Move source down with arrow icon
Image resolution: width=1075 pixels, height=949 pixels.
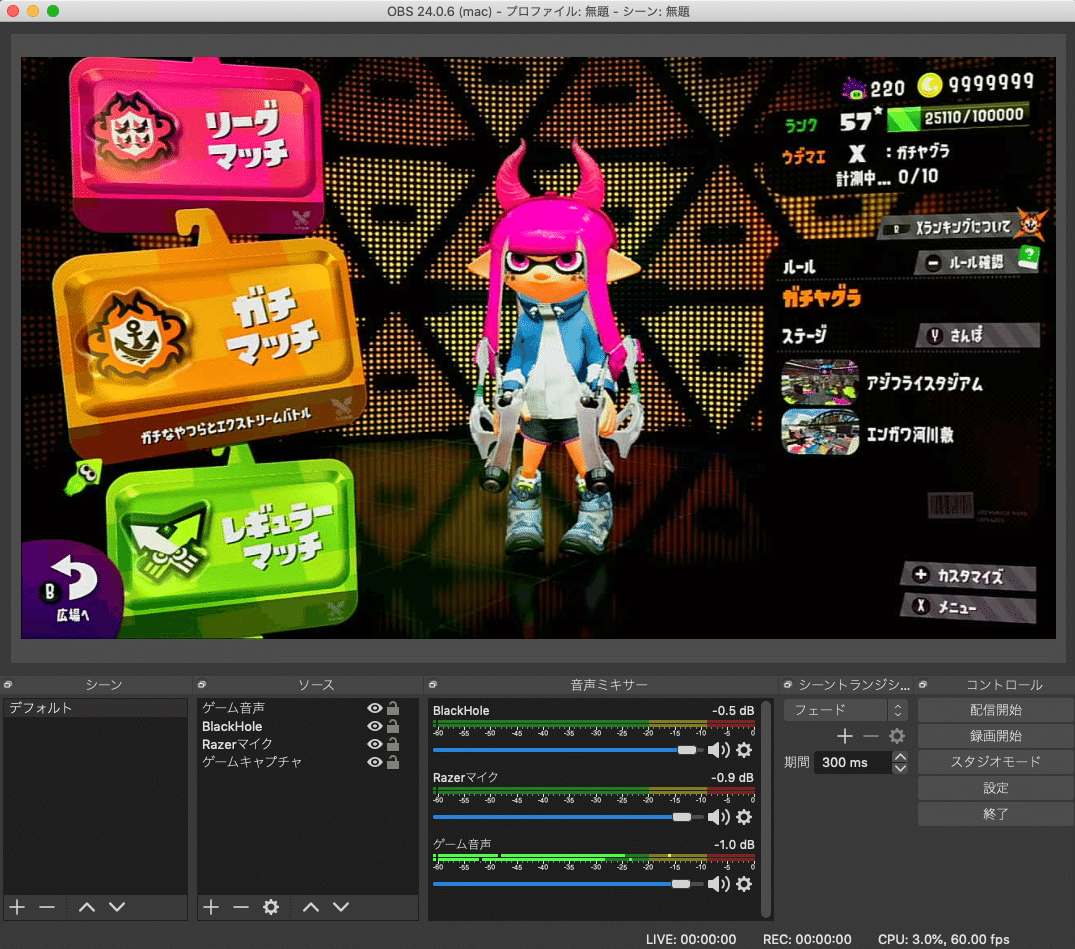[x=341, y=907]
